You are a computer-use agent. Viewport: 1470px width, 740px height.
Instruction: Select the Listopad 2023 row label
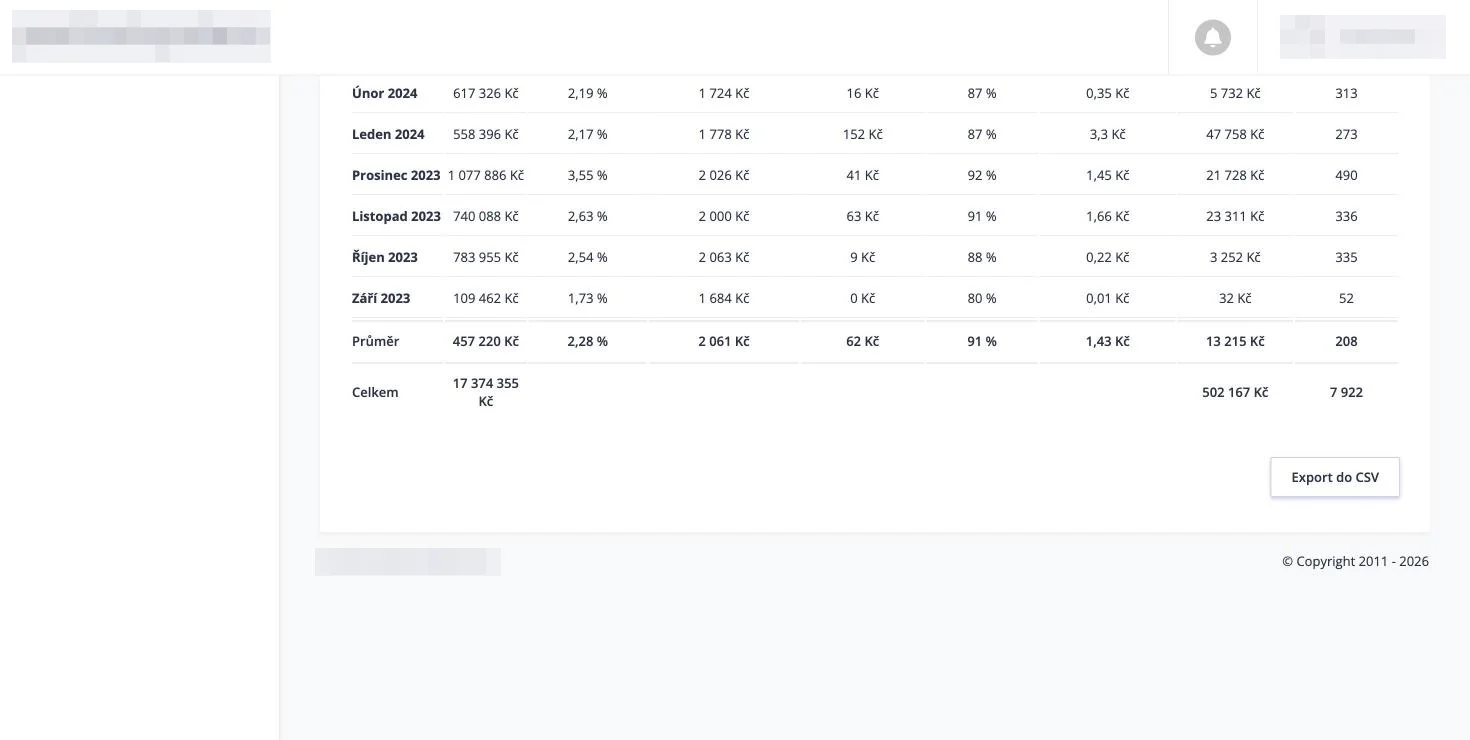click(x=396, y=216)
